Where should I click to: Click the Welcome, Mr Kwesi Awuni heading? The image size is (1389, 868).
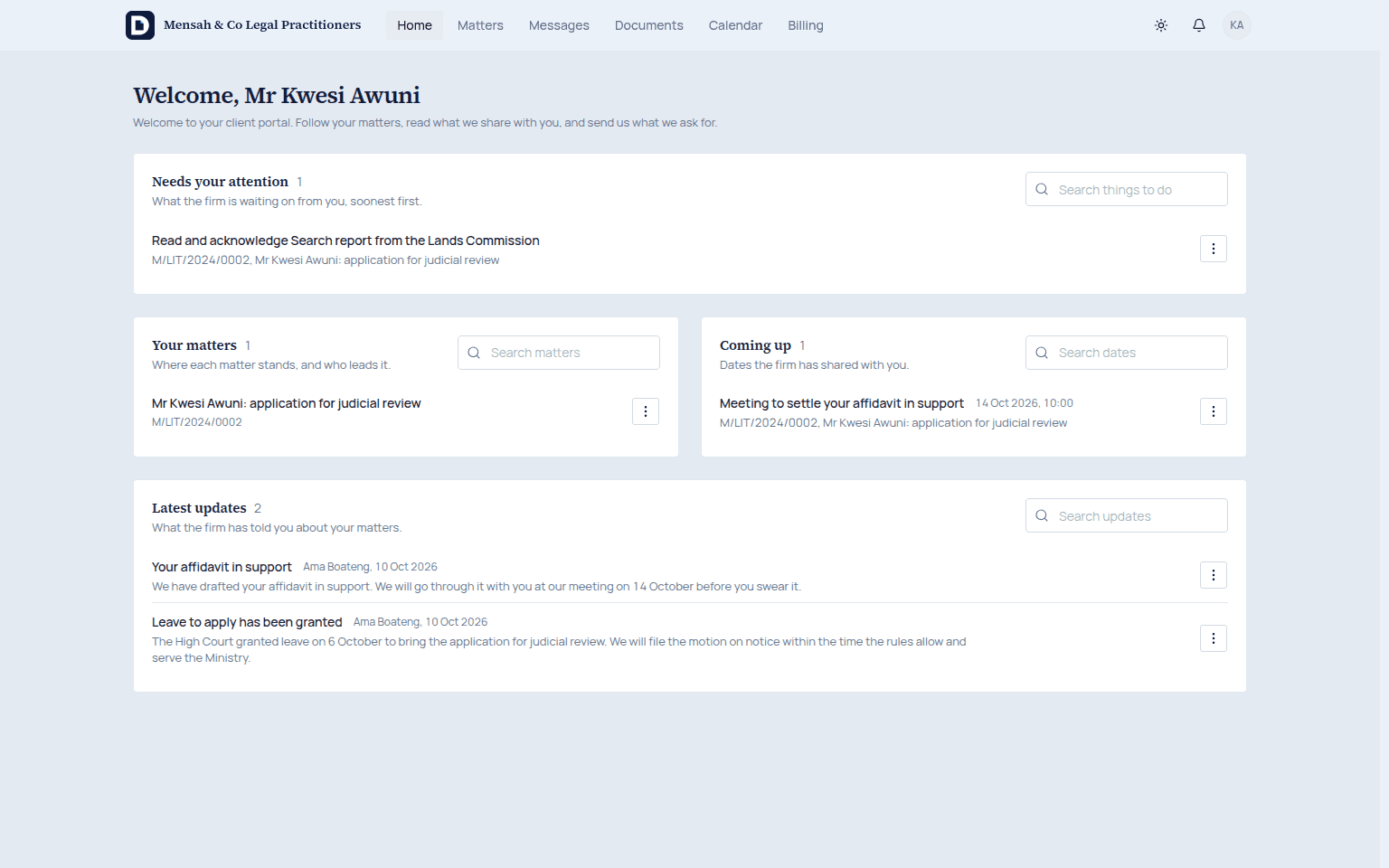coord(277,95)
